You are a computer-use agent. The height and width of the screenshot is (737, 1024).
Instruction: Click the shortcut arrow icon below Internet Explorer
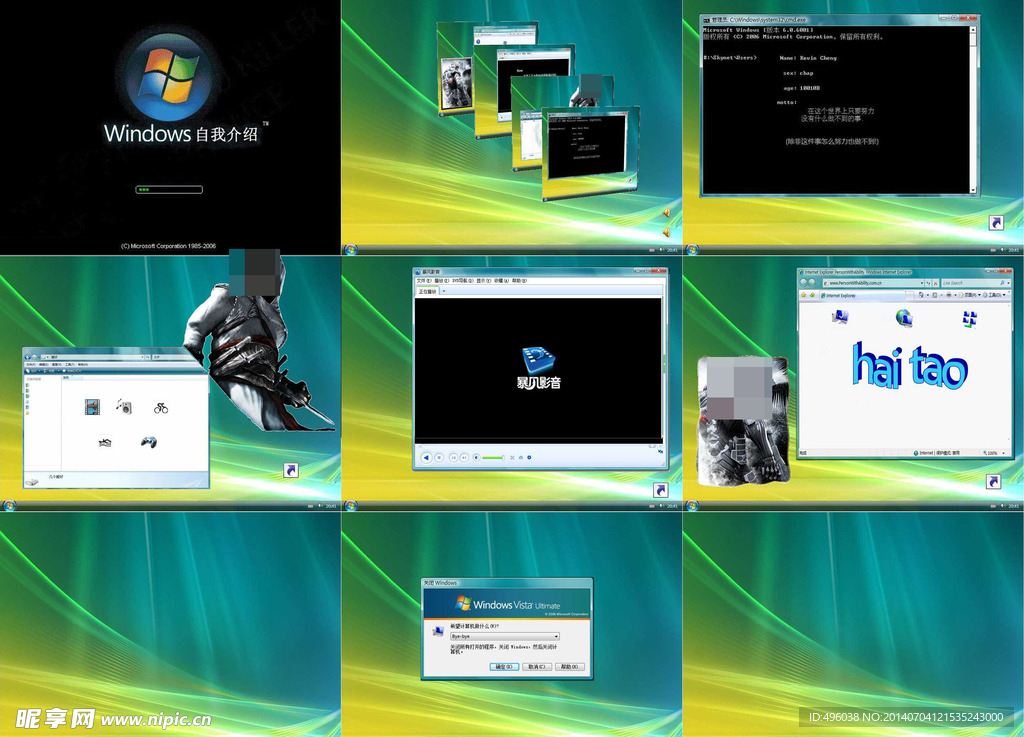click(x=993, y=481)
